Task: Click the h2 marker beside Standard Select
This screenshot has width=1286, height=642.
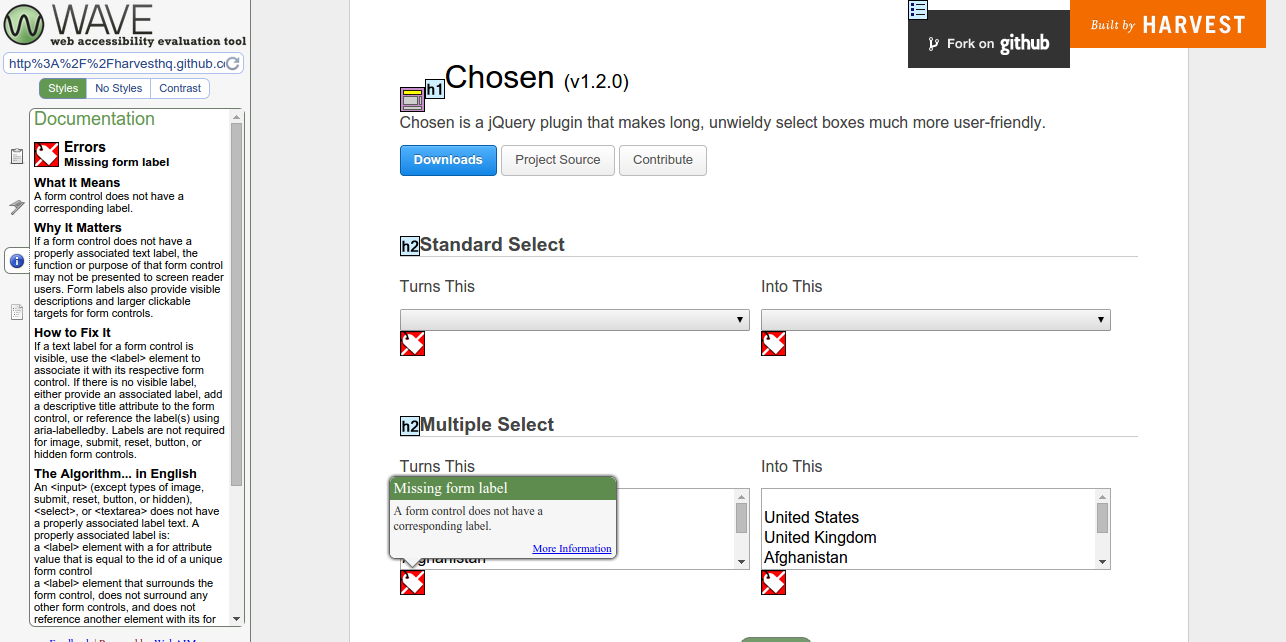Action: coord(410,246)
